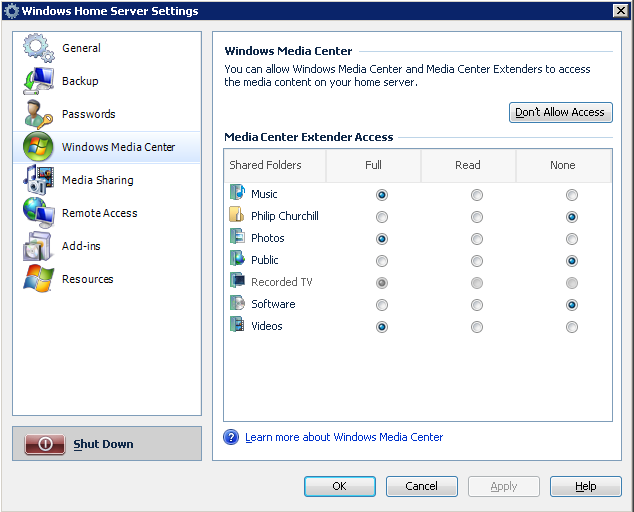634x512 pixels.
Task: Click the Windows Media Center green orb icon
Action: click(x=38, y=146)
